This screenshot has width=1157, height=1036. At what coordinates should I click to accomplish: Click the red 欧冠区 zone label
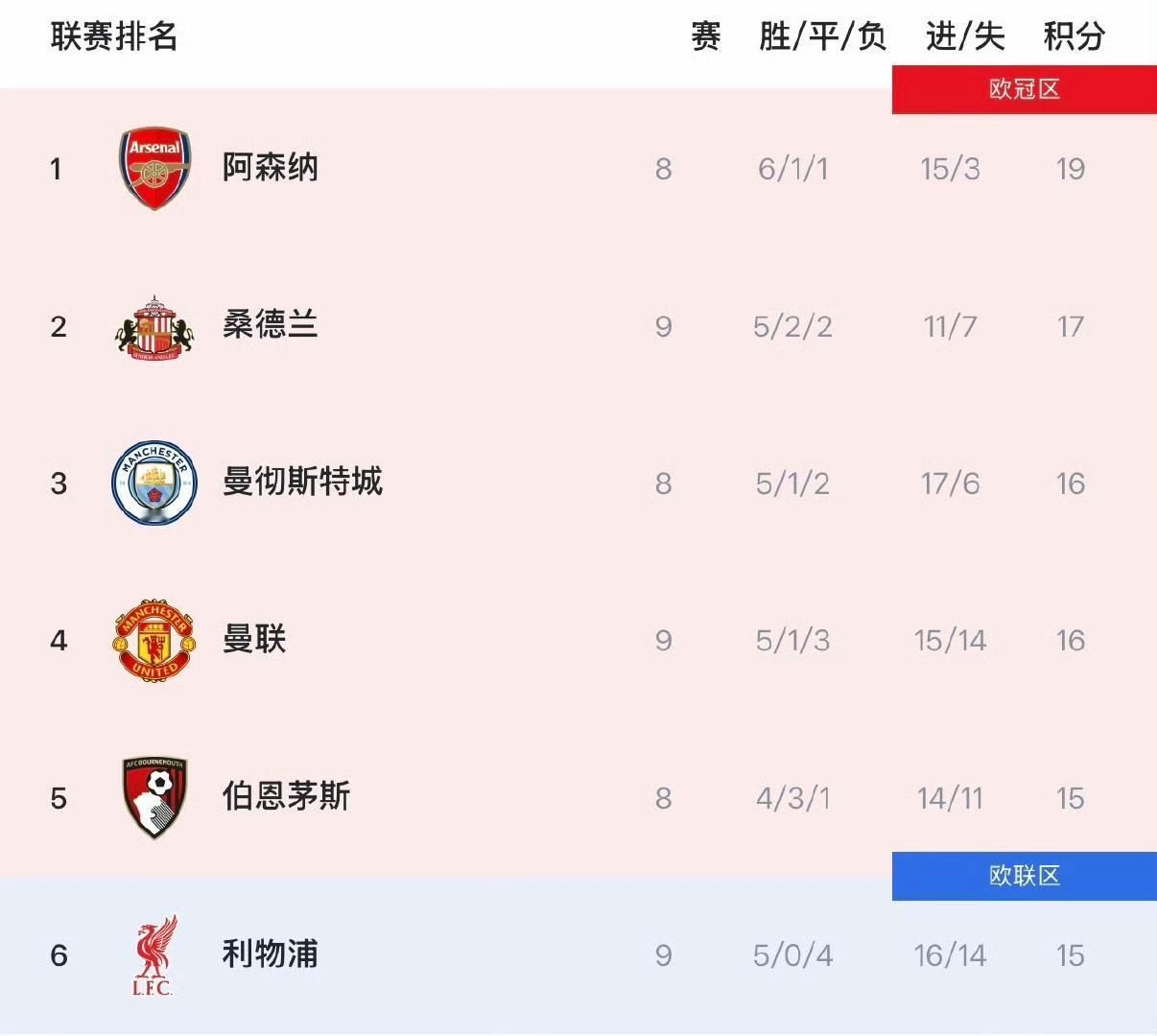point(1024,90)
